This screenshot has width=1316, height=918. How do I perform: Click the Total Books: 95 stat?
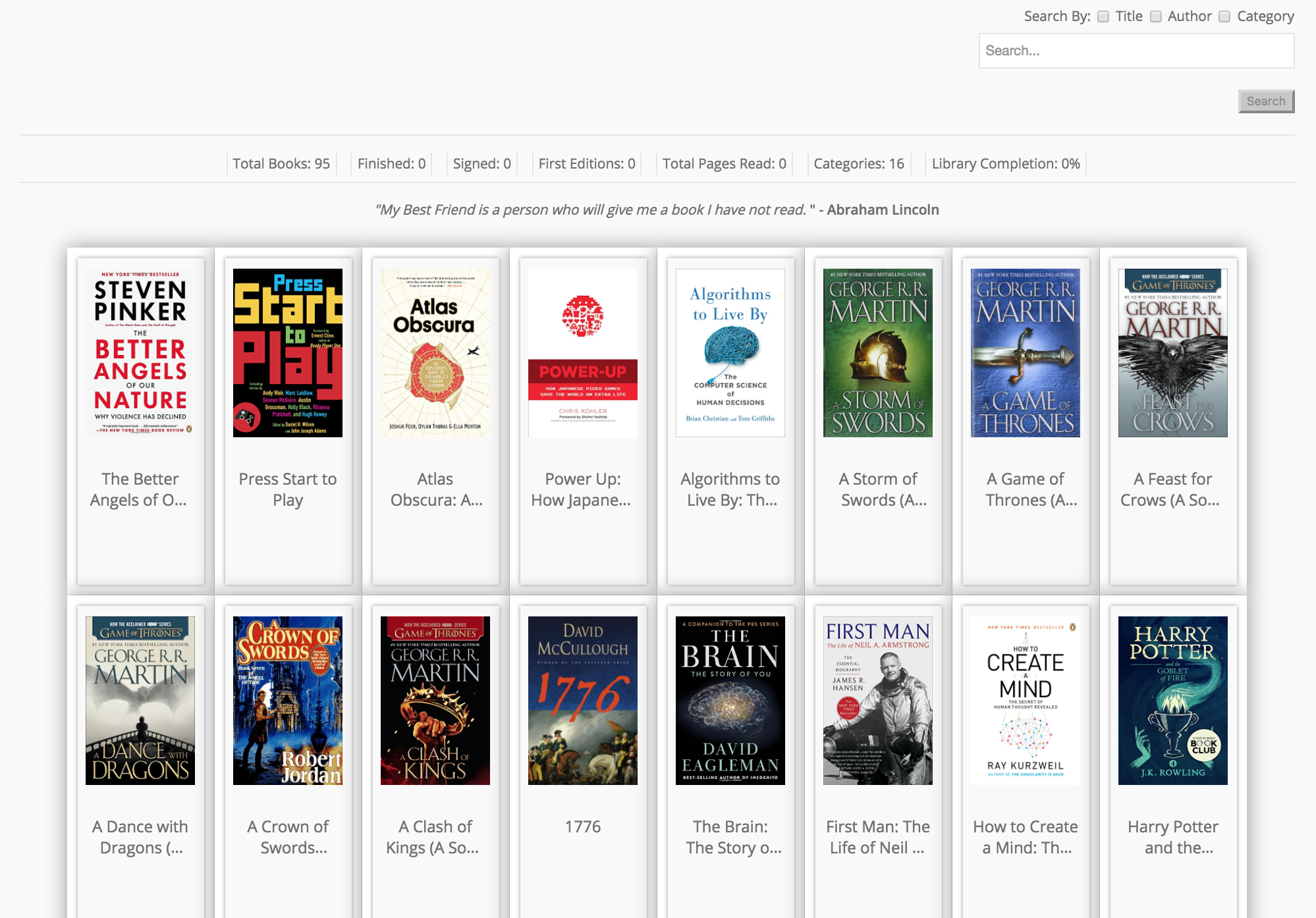(281, 164)
